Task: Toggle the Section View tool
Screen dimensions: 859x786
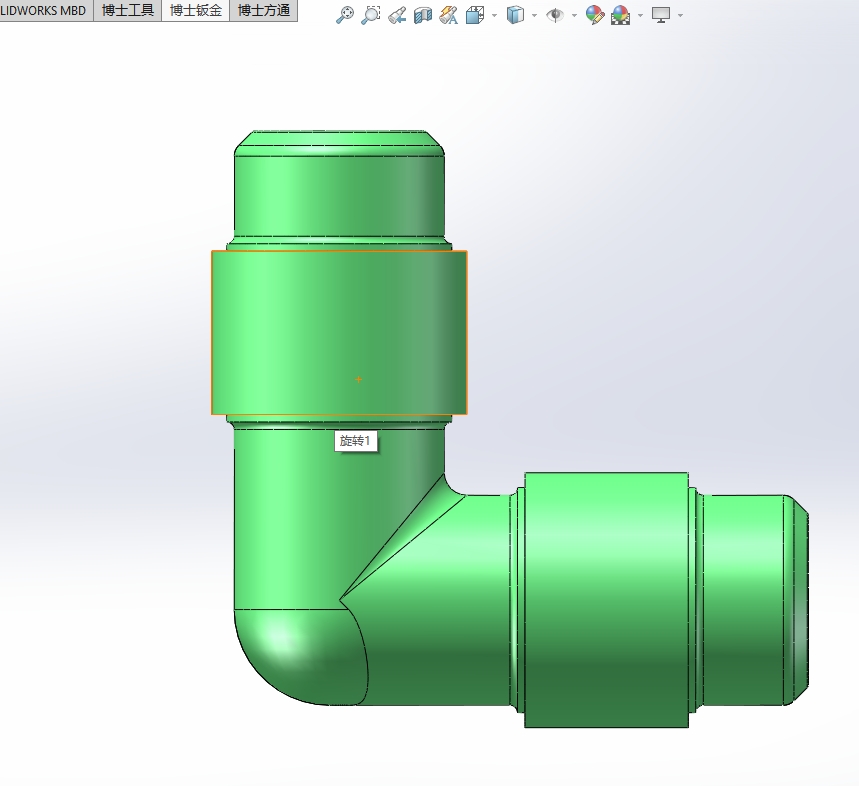Action: click(423, 15)
